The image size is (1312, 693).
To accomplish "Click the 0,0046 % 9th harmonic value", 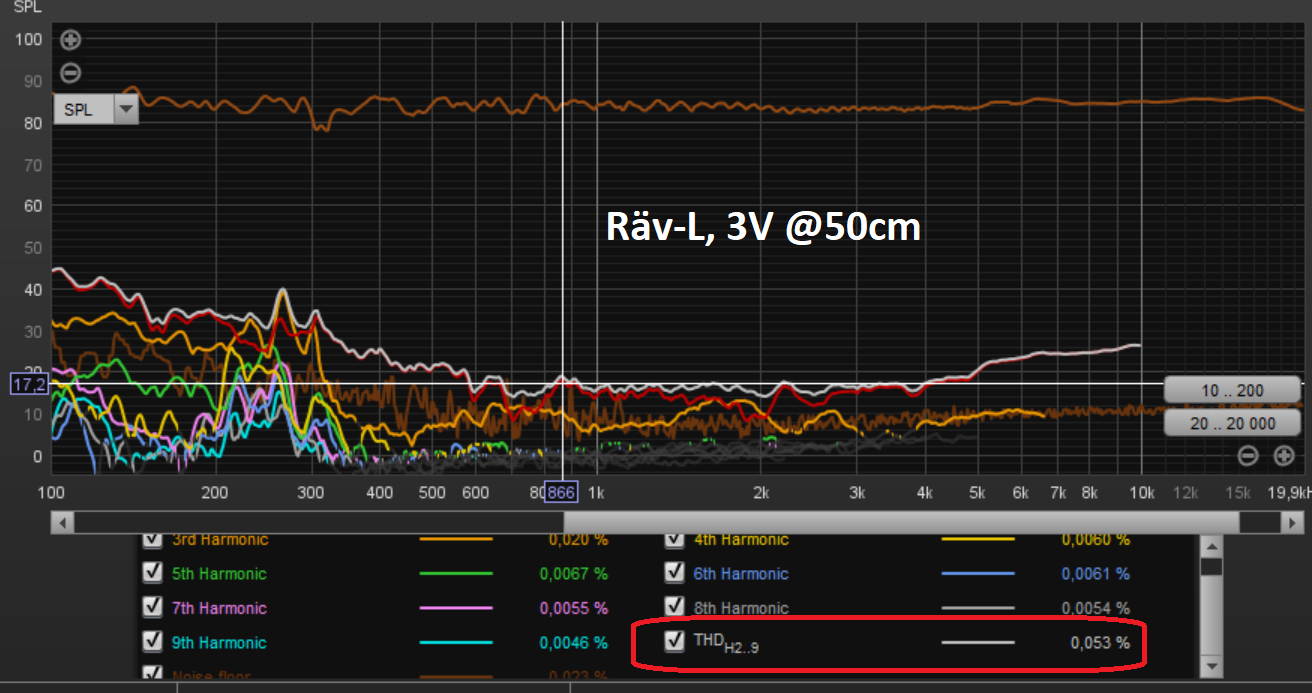I will point(573,642).
